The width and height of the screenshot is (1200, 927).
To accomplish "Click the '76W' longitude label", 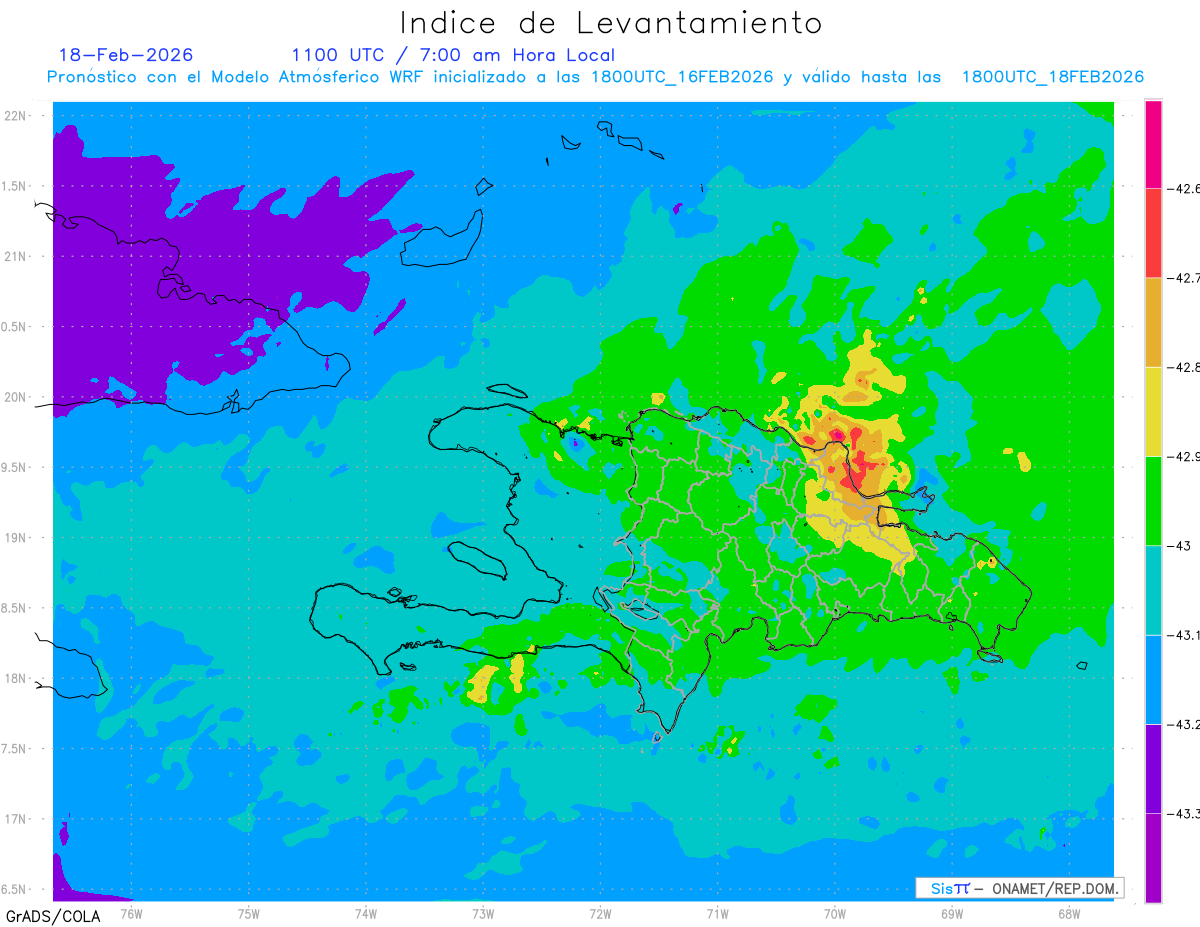I will (x=131, y=914).
